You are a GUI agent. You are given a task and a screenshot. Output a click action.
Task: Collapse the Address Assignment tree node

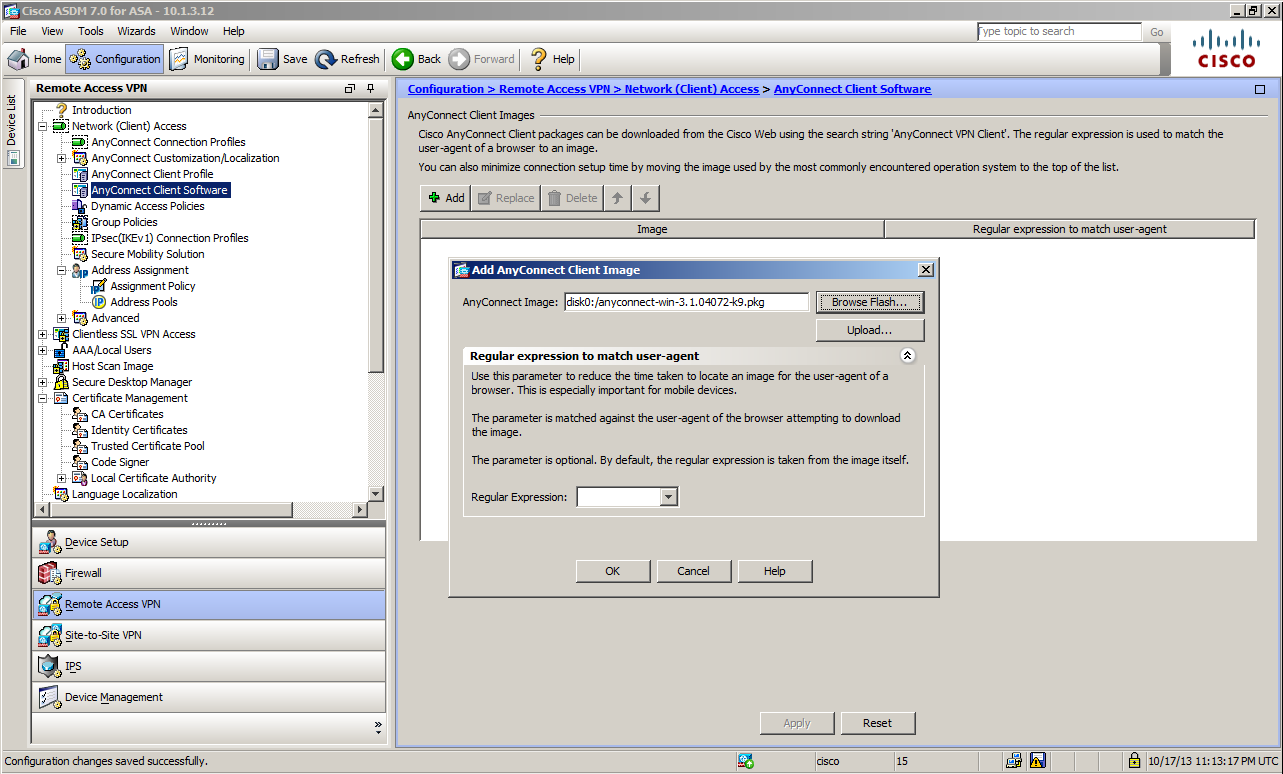pos(62,270)
